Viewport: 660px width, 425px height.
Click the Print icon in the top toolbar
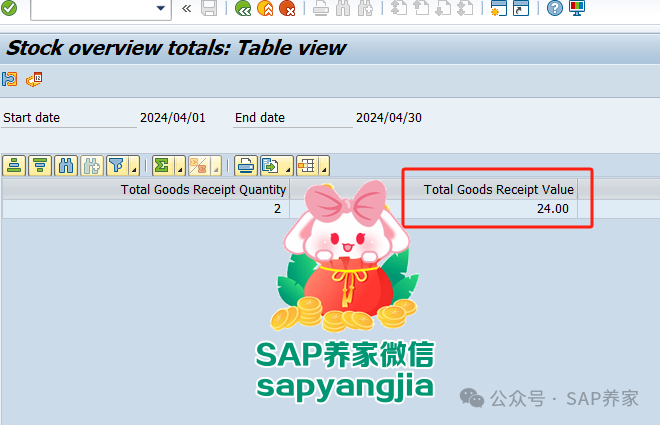click(321, 8)
